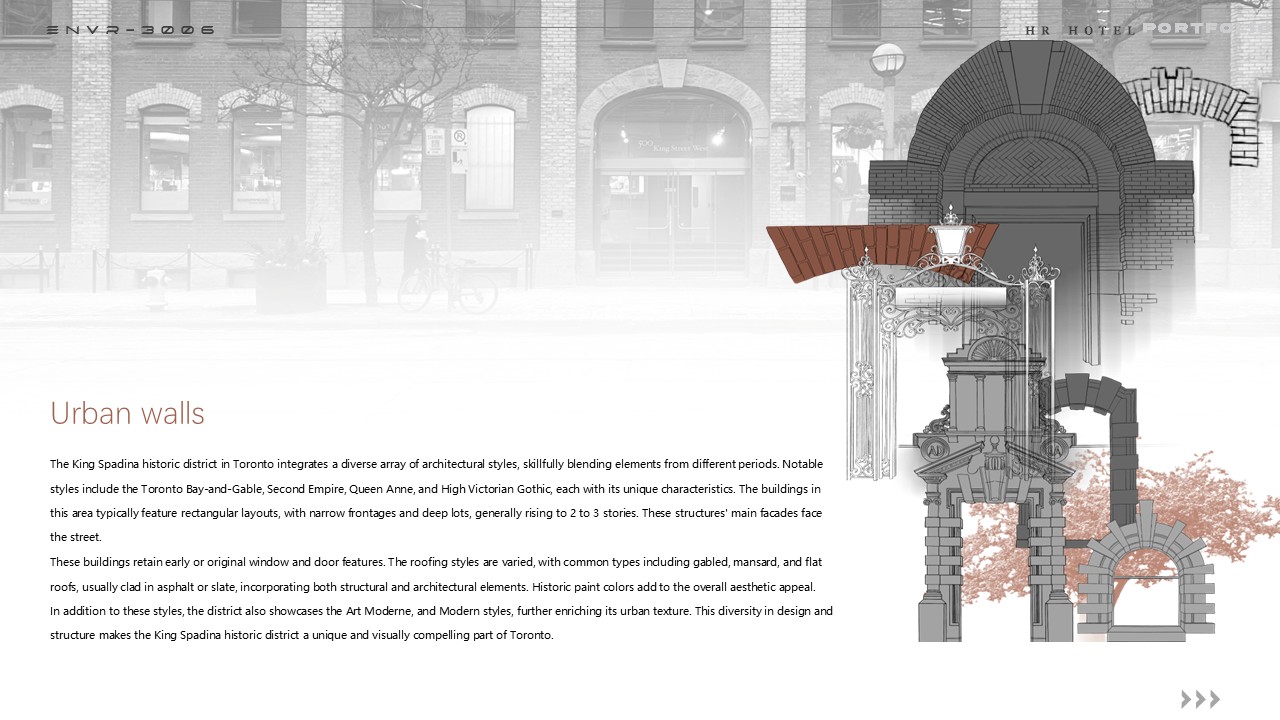Click the fire hydrant on the sidewalk

pos(154,290)
